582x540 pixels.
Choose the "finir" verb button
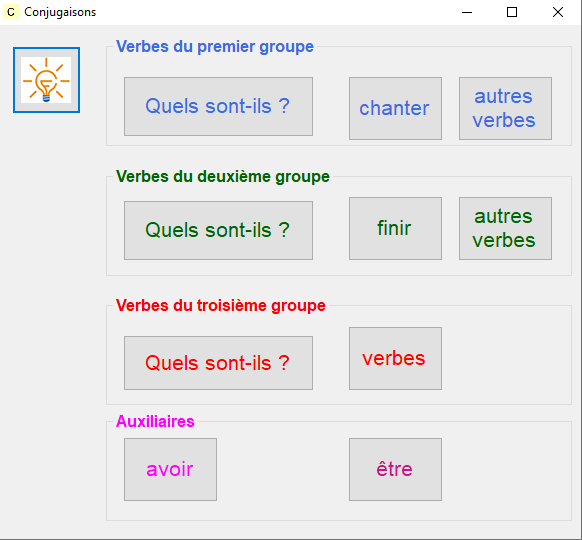click(x=395, y=228)
